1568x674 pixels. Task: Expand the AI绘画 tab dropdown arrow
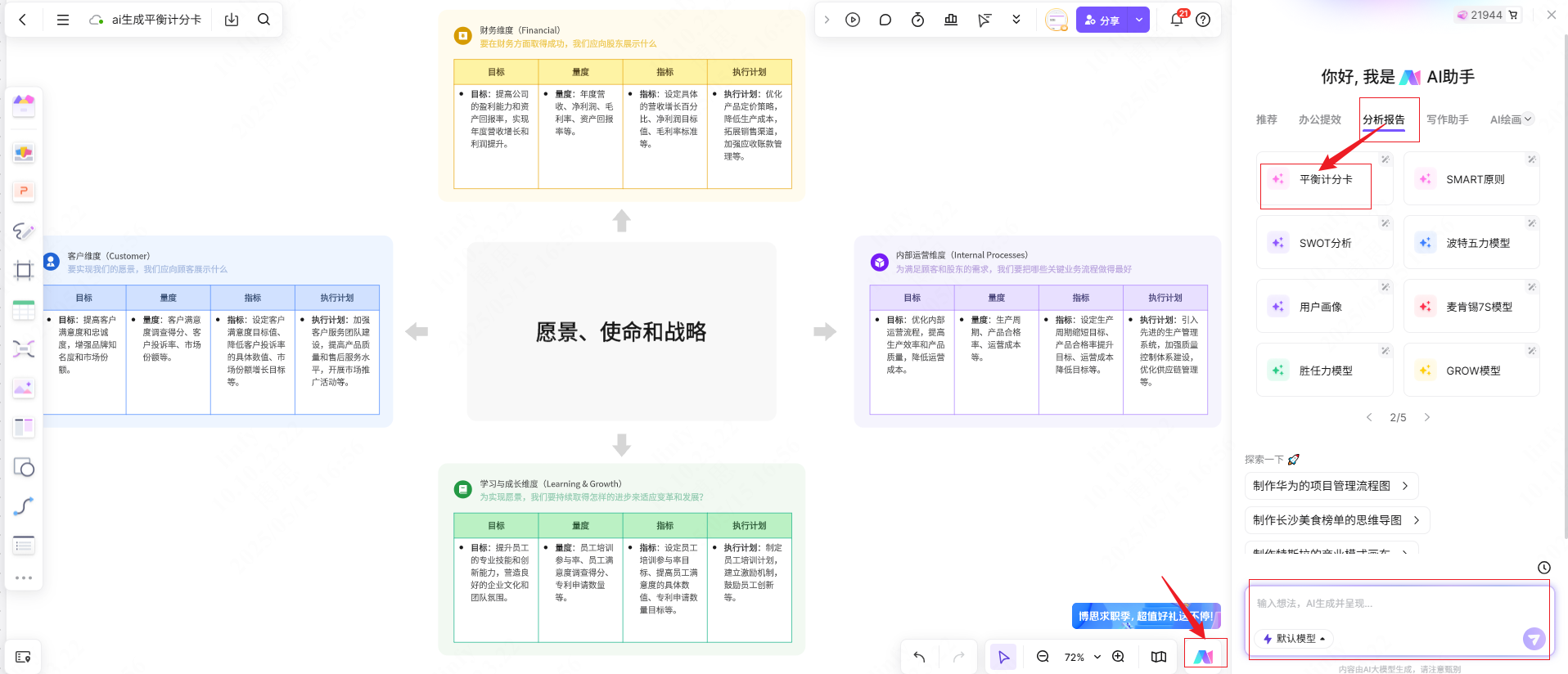(x=1528, y=119)
